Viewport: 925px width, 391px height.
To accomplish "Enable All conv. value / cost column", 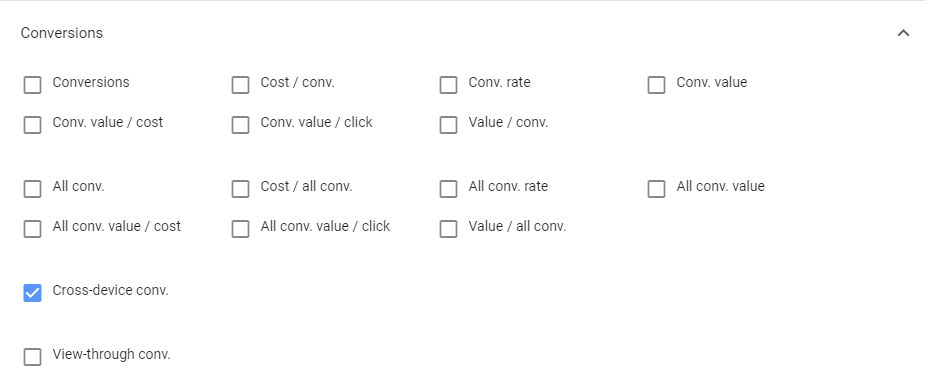I will click(x=32, y=229).
